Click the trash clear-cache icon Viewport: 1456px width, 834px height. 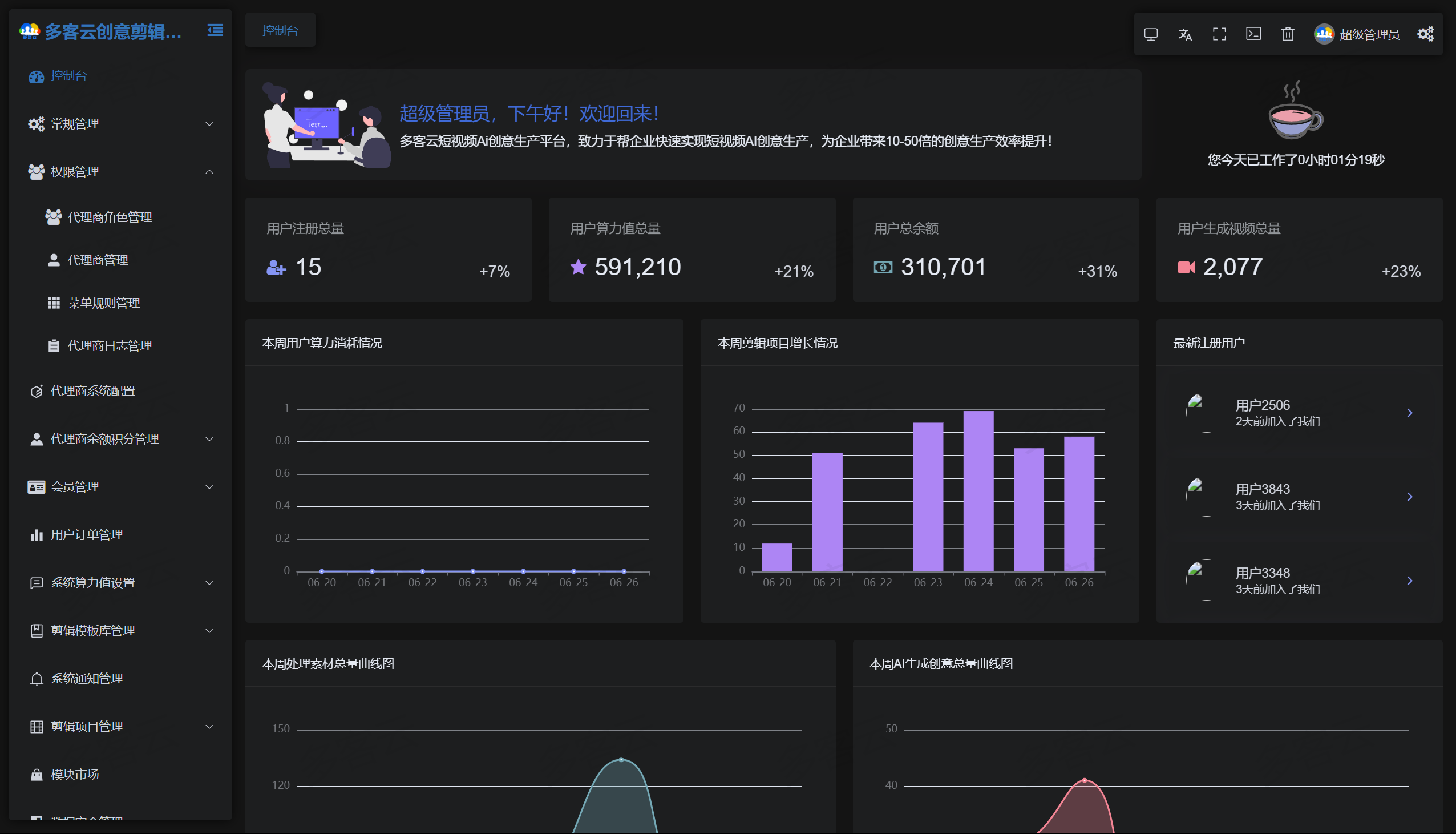1288,34
